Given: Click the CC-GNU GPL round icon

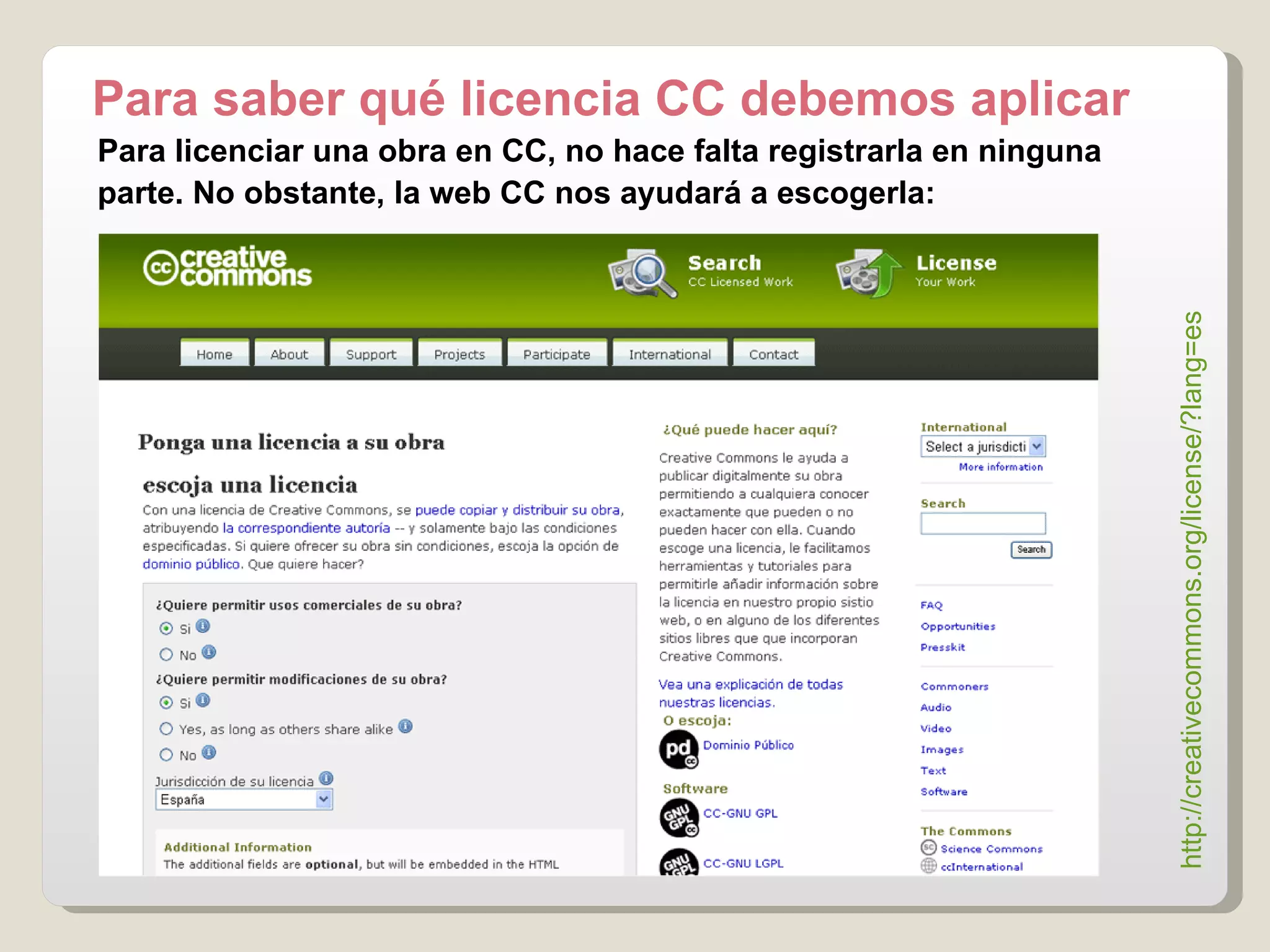Looking at the screenshot, I should pos(679,818).
